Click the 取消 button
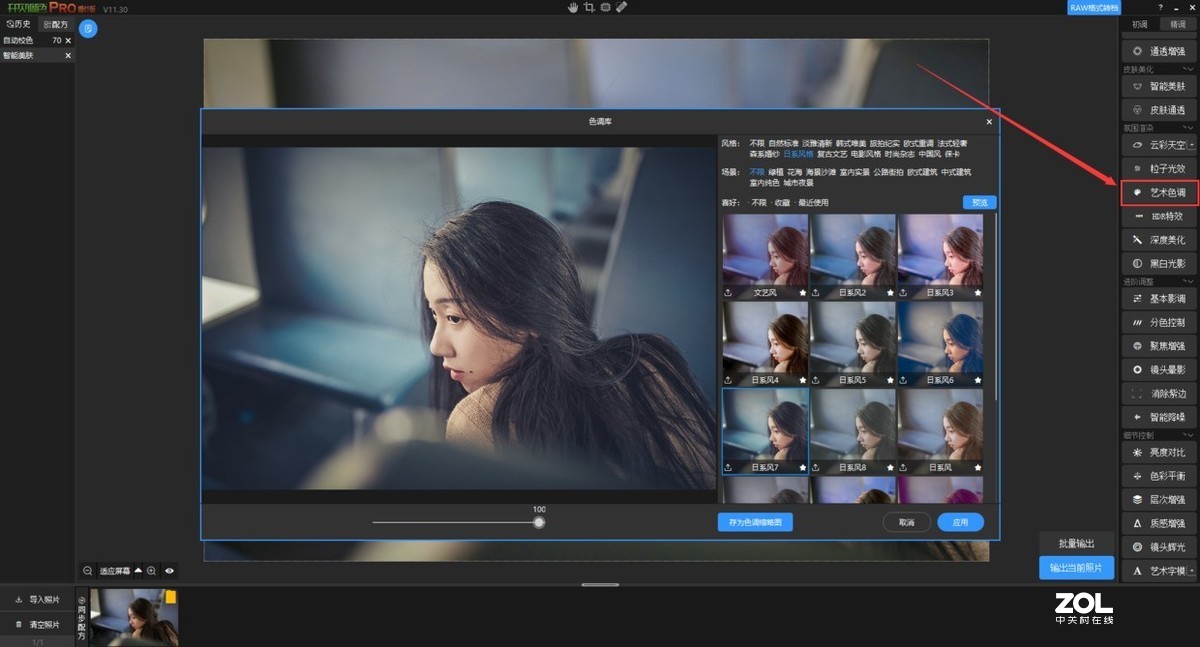The height and width of the screenshot is (647, 1200). [x=906, y=522]
